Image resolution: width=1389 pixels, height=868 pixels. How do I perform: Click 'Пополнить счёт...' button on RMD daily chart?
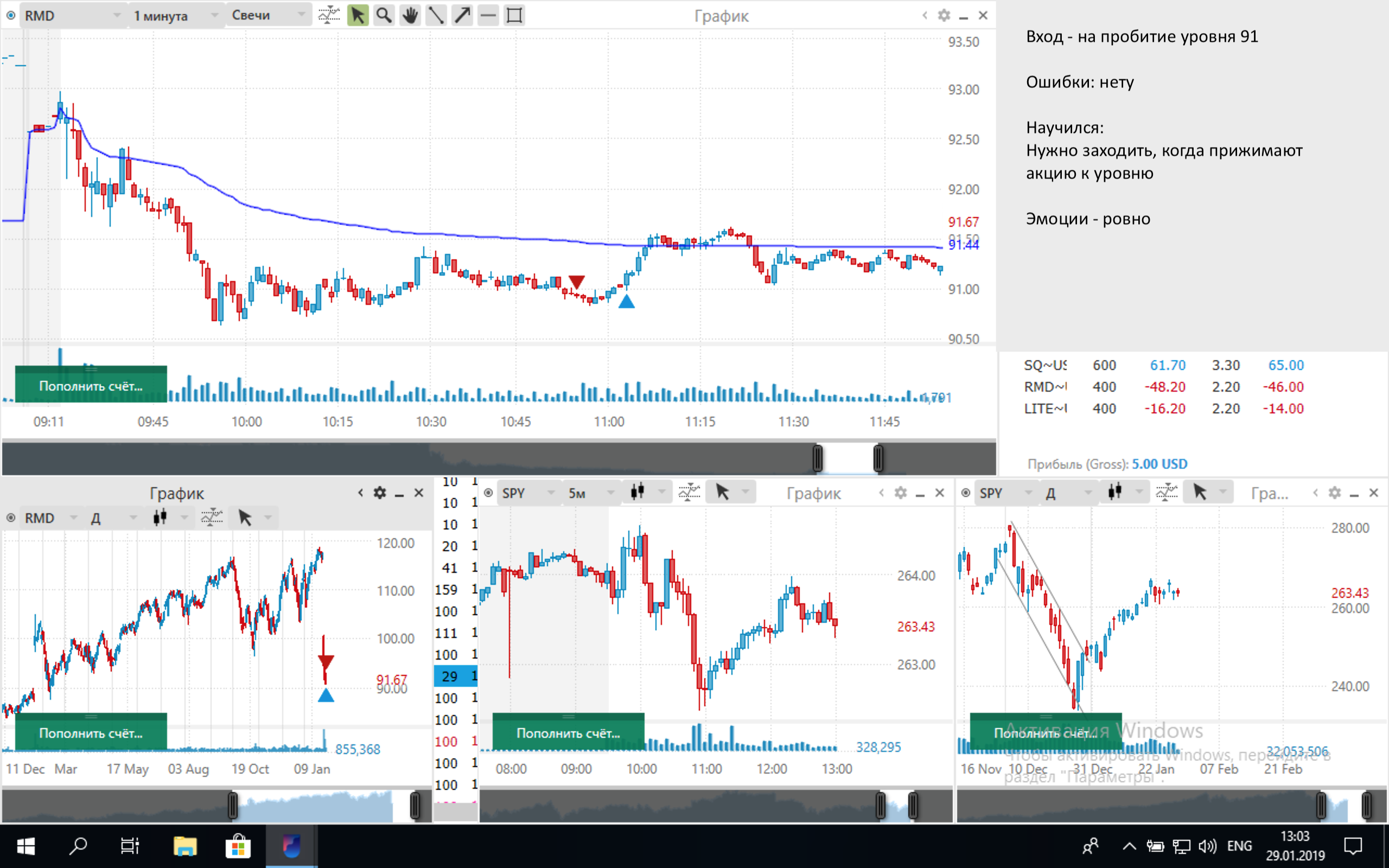point(91,732)
